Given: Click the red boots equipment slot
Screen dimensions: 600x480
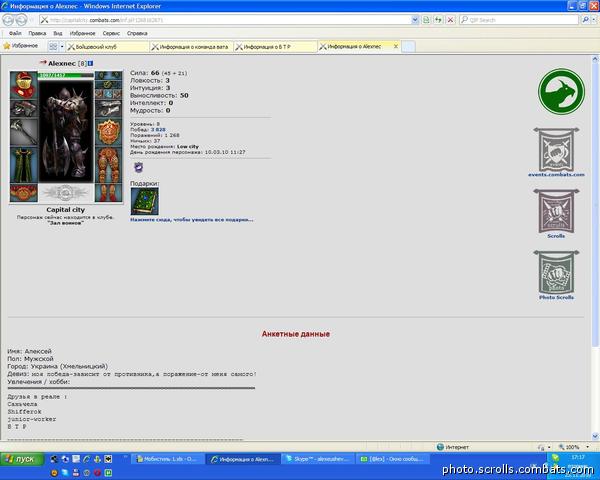Looking at the screenshot, I should pos(109,193).
